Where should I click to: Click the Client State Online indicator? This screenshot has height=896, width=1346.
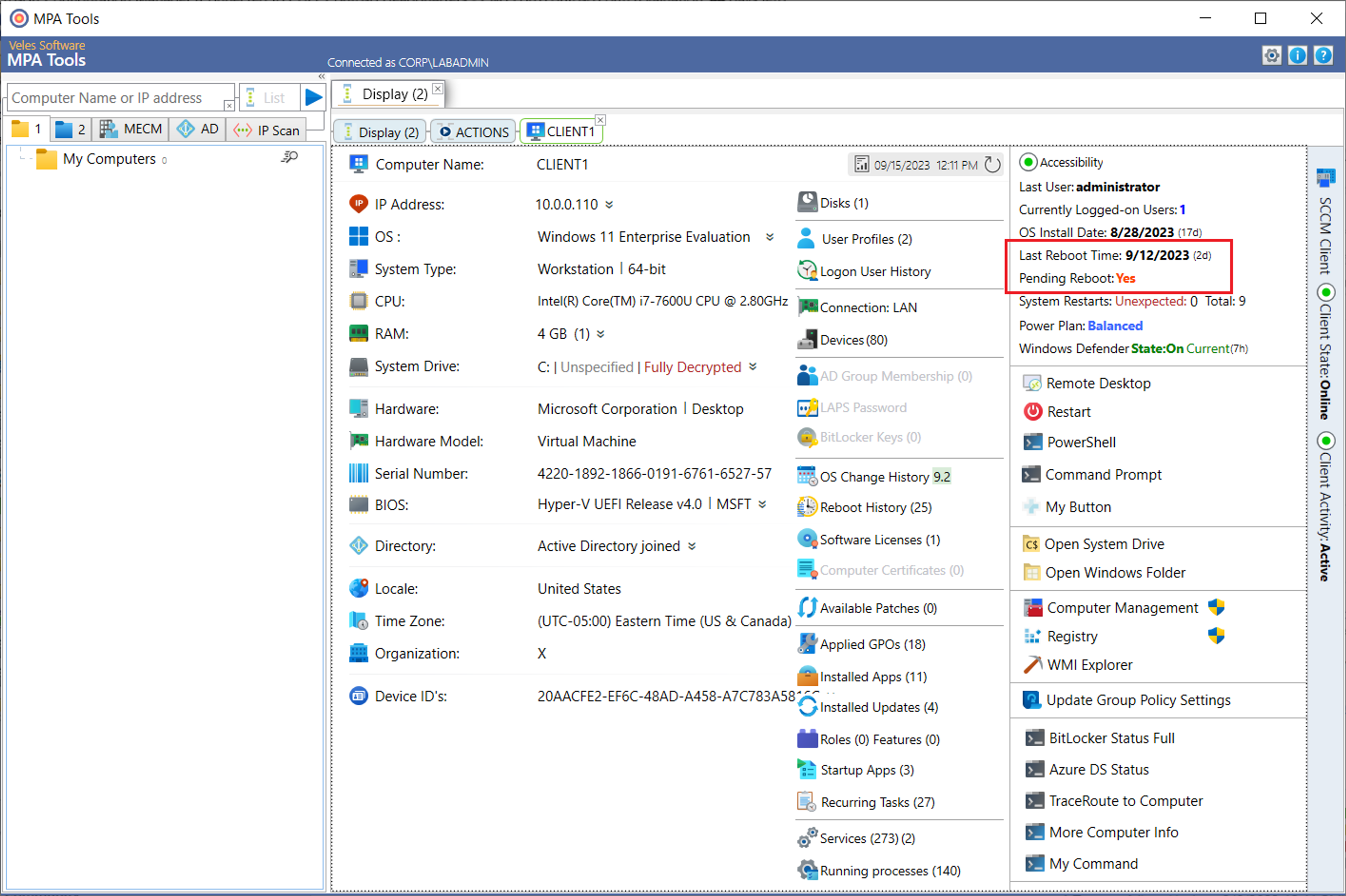[1325, 293]
